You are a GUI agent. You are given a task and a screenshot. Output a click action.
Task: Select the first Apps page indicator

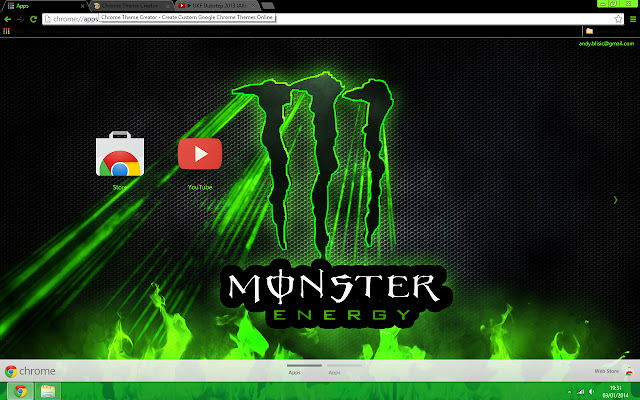point(304,369)
